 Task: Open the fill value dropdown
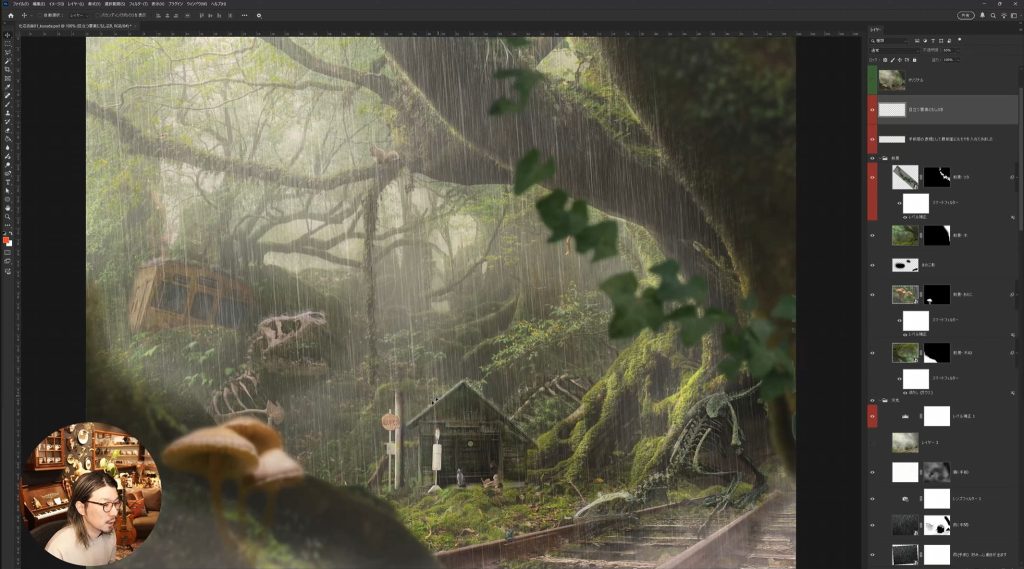coord(957,60)
